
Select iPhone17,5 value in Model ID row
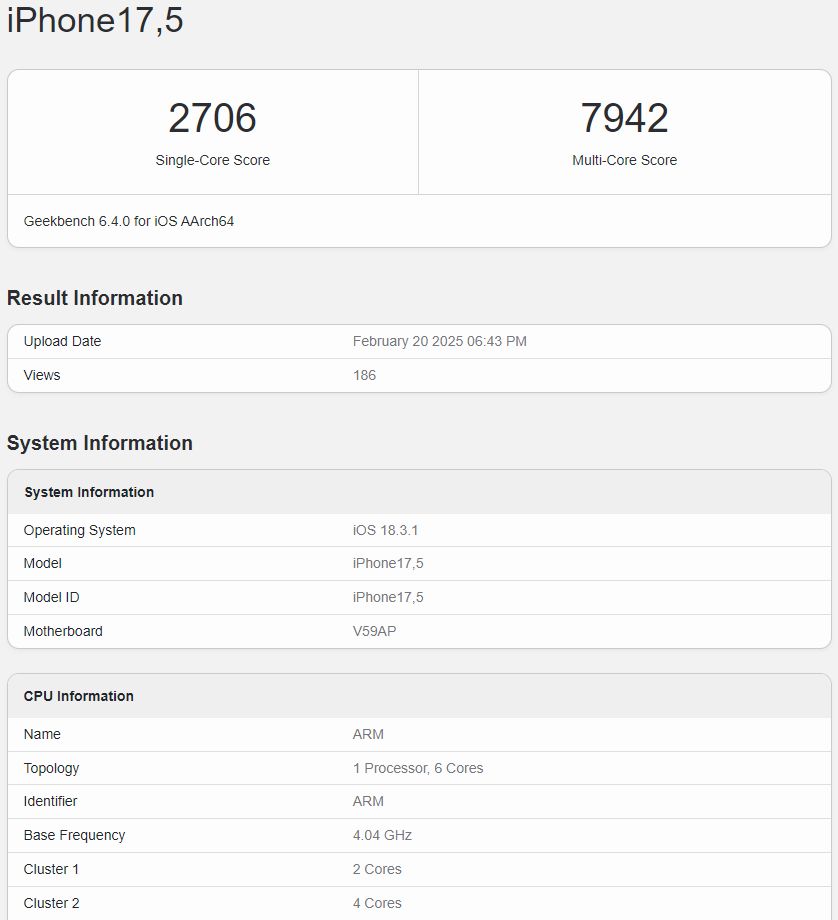pyautogui.click(x=388, y=597)
